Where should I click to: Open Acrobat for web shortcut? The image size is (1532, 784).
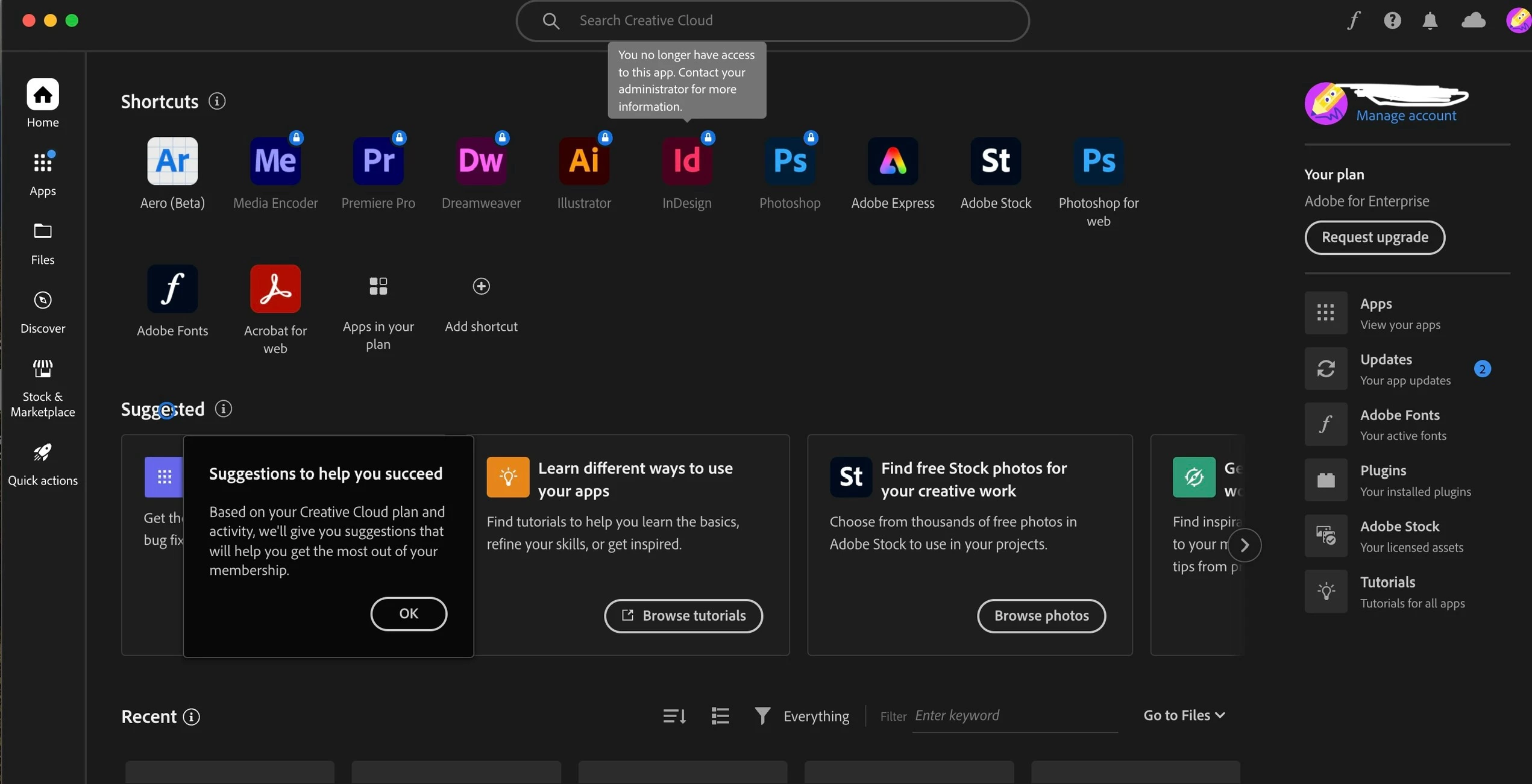point(275,289)
